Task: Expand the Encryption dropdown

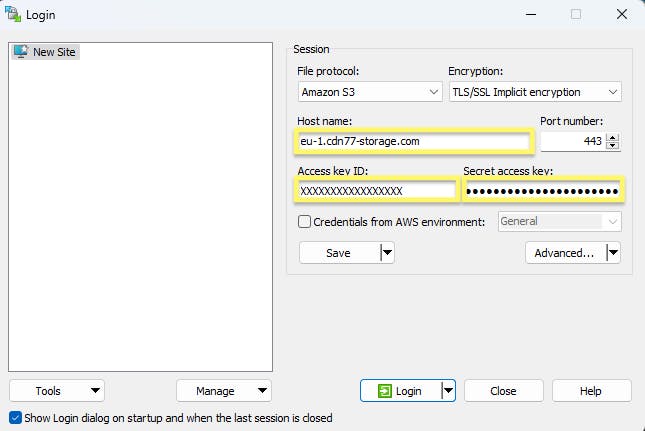Action: (535, 92)
